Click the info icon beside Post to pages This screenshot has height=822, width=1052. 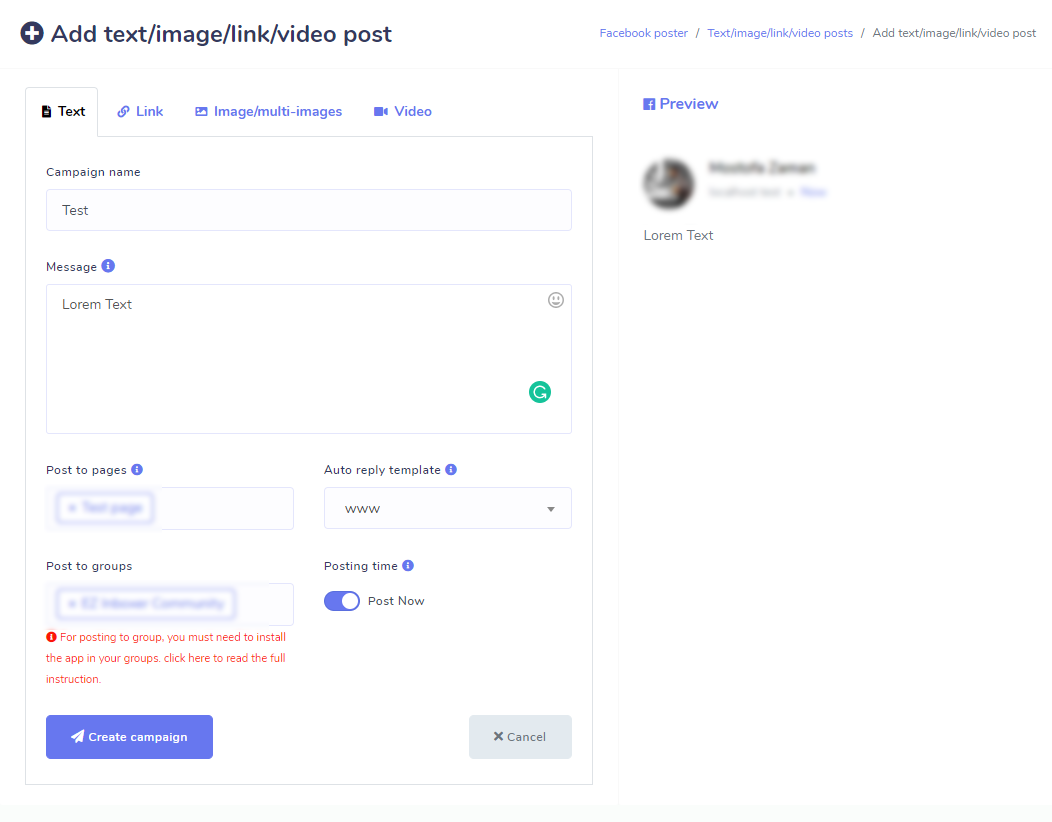tap(138, 469)
